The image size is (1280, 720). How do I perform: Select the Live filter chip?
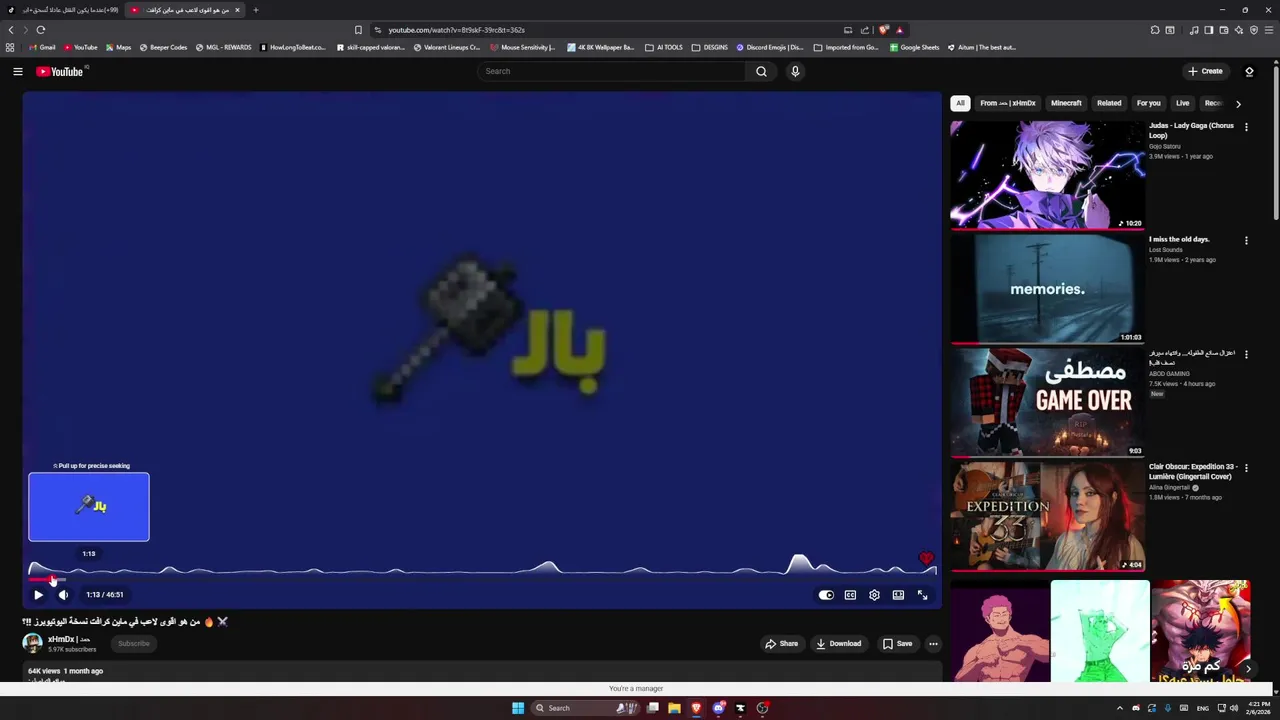click(x=1182, y=103)
